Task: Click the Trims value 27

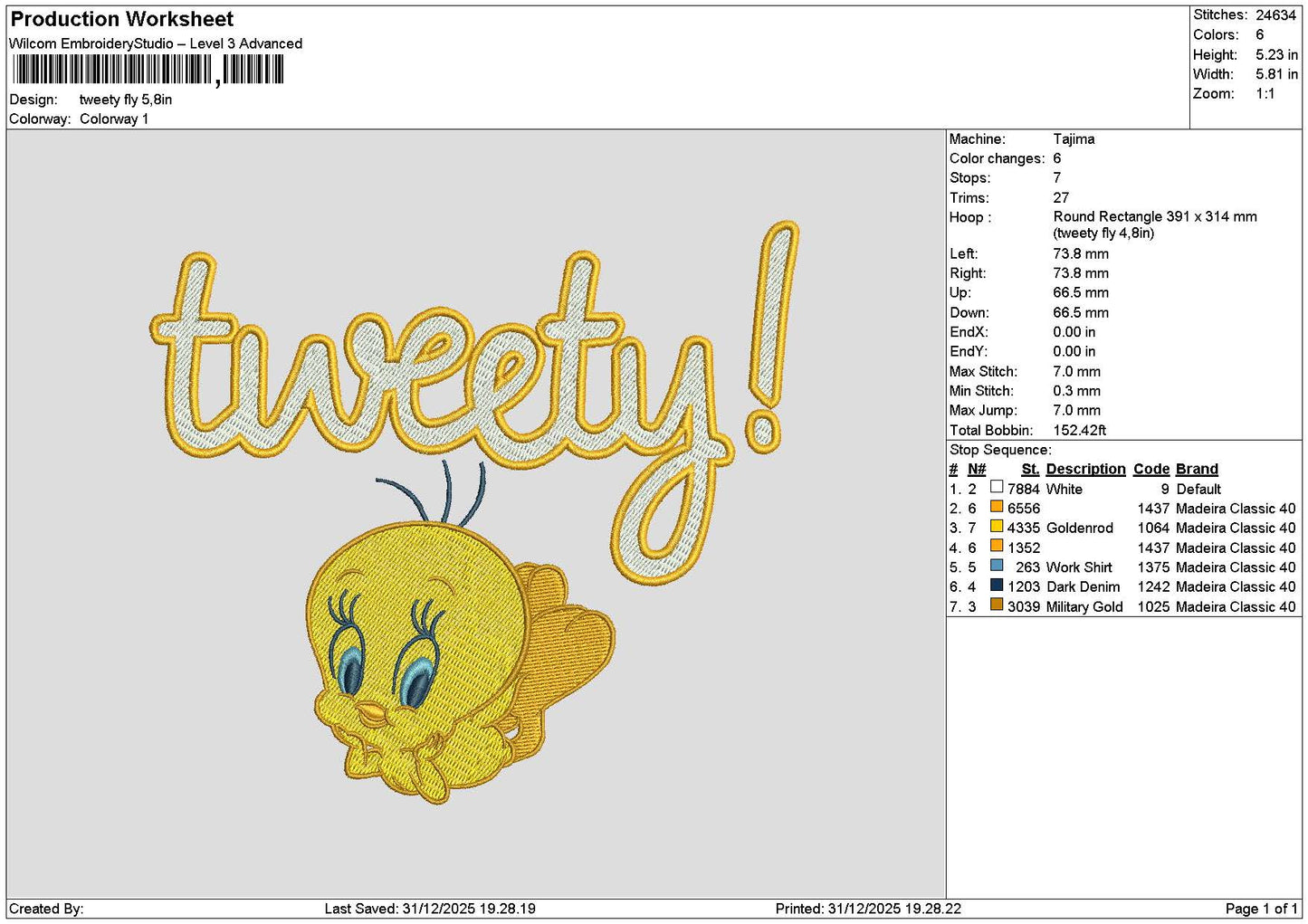Action: tap(1061, 198)
